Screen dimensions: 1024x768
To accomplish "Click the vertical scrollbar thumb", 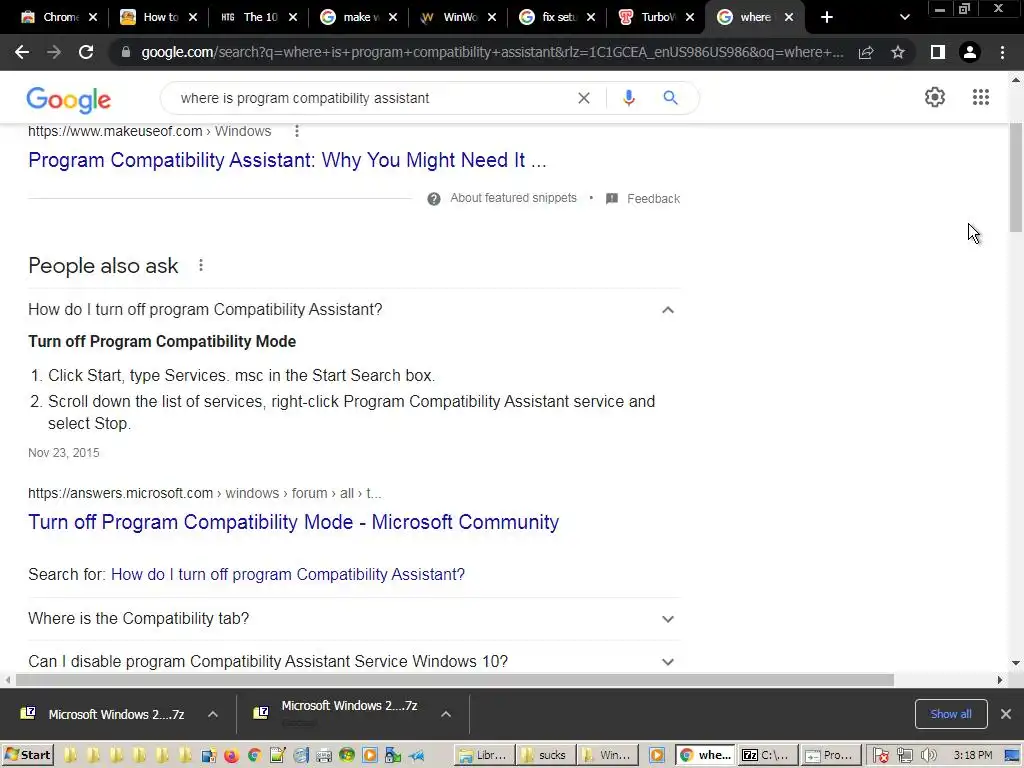I will [1016, 176].
